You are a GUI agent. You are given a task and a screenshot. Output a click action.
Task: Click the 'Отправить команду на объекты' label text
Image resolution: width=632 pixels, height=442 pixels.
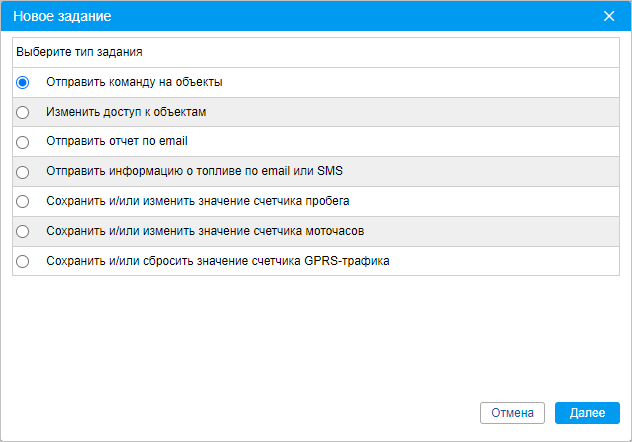[x=134, y=82]
